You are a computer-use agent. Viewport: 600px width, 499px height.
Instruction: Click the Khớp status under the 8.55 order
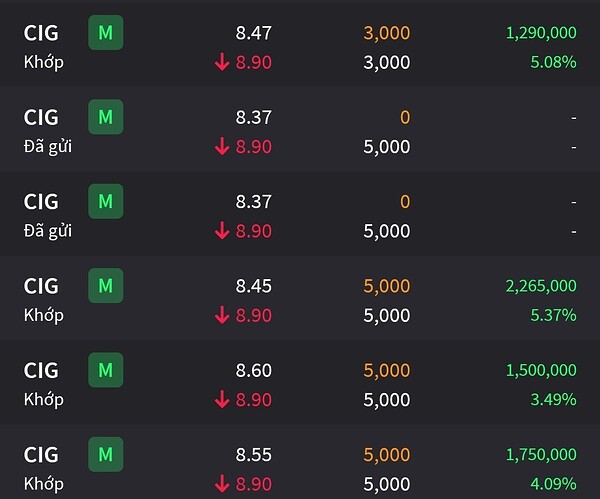[43, 484]
